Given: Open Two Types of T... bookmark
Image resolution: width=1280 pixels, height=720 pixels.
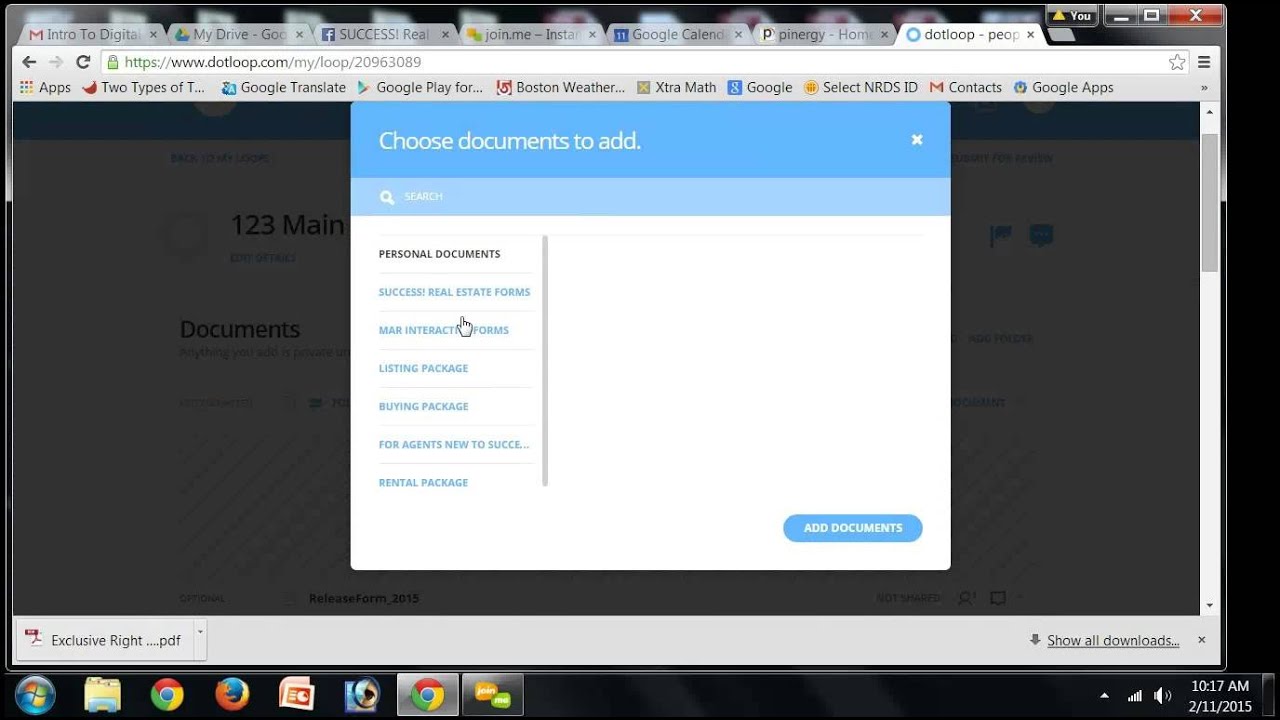Looking at the screenshot, I should [143, 88].
